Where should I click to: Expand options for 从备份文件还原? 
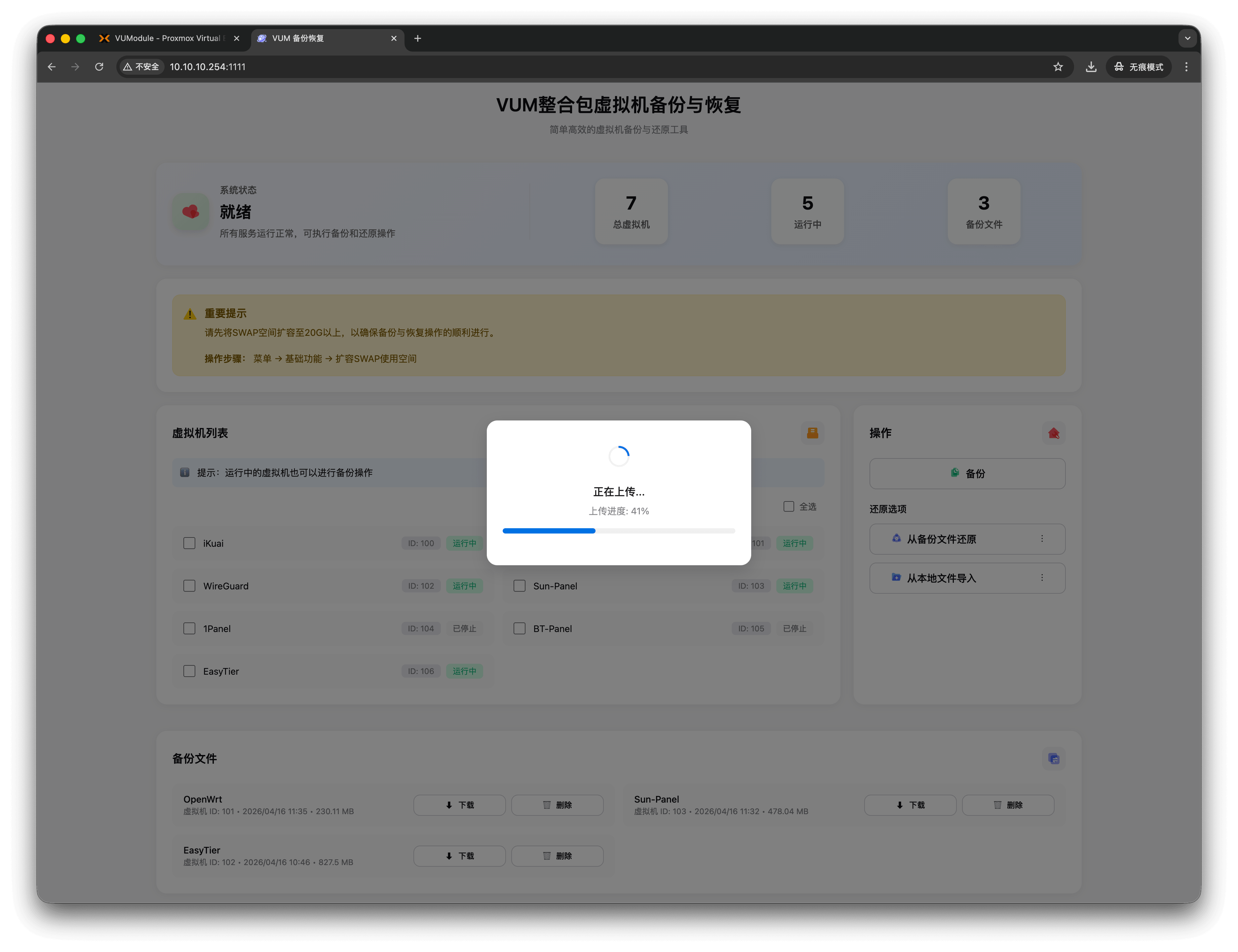point(1042,539)
